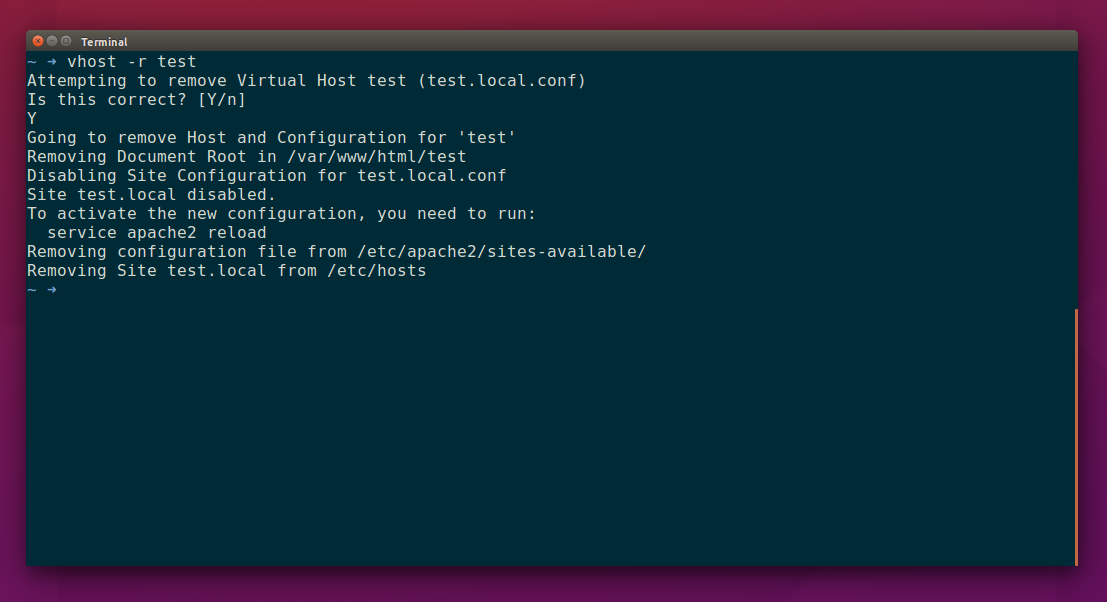Image resolution: width=1107 pixels, height=602 pixels.
Task: Click the orange close button on Terminal
Action: 38,42
